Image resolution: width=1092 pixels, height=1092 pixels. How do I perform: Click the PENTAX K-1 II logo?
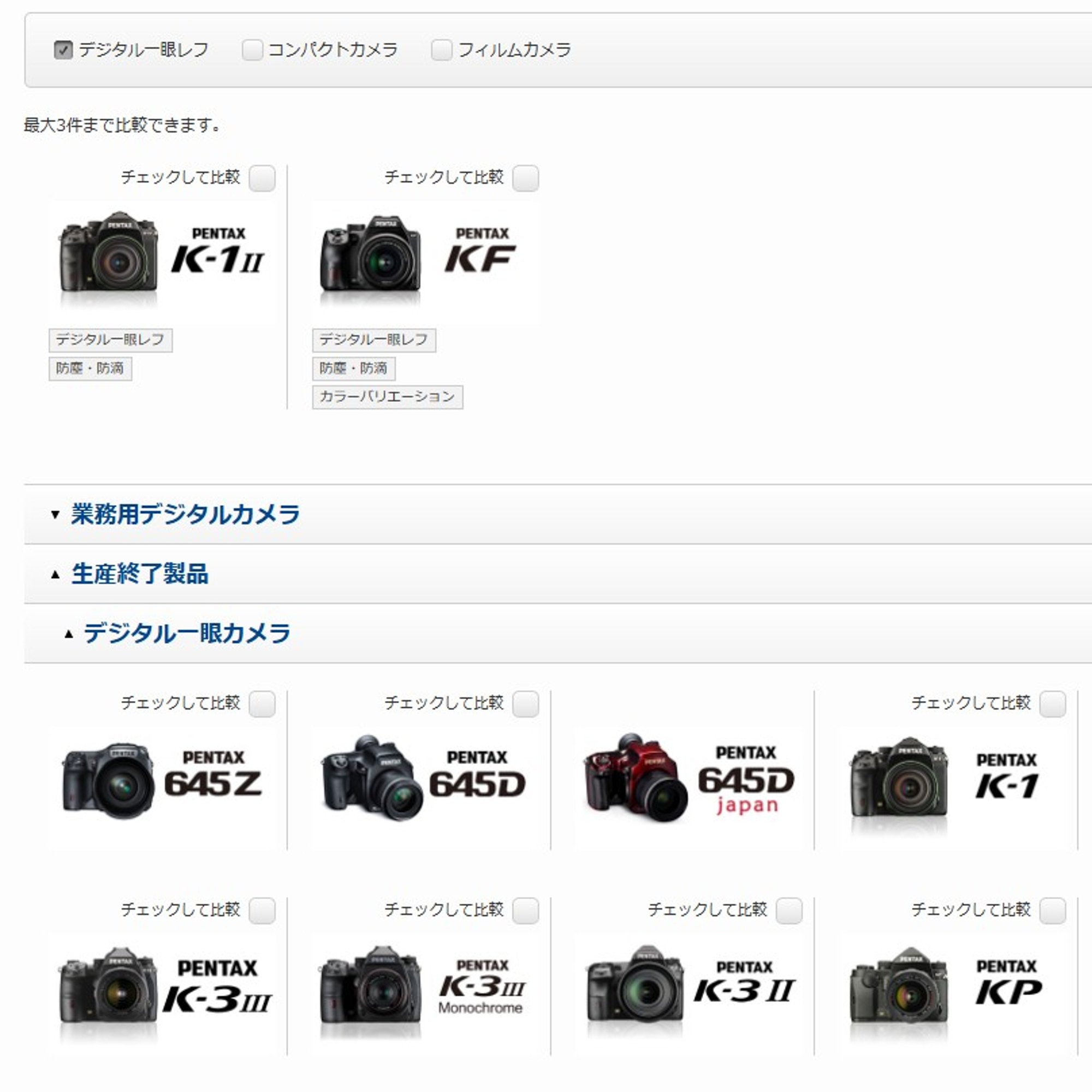coord(218,250)
